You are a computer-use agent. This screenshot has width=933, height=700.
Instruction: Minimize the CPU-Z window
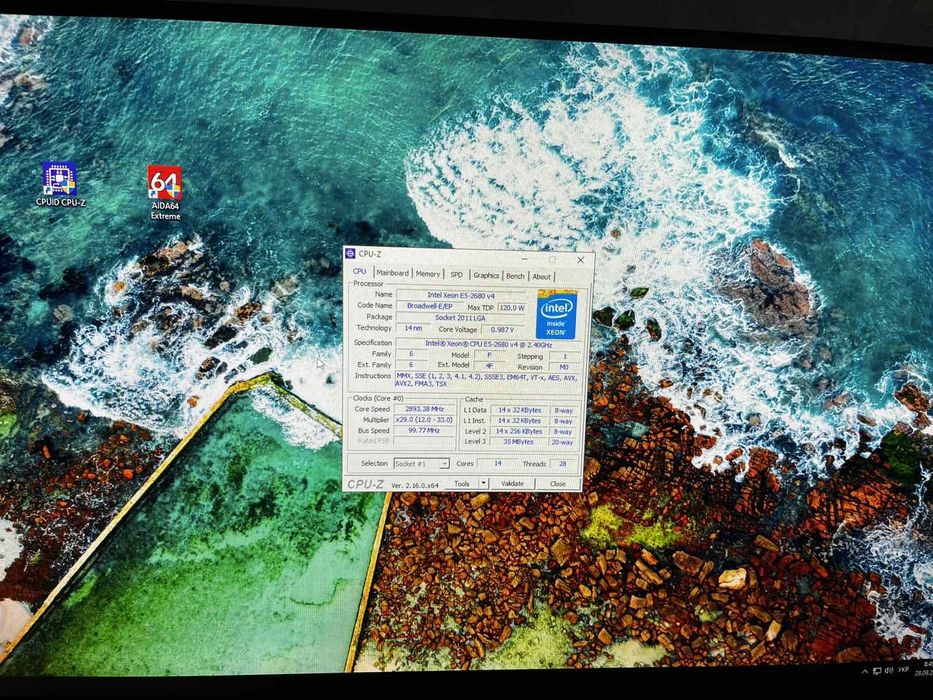(x=524, y=259)
